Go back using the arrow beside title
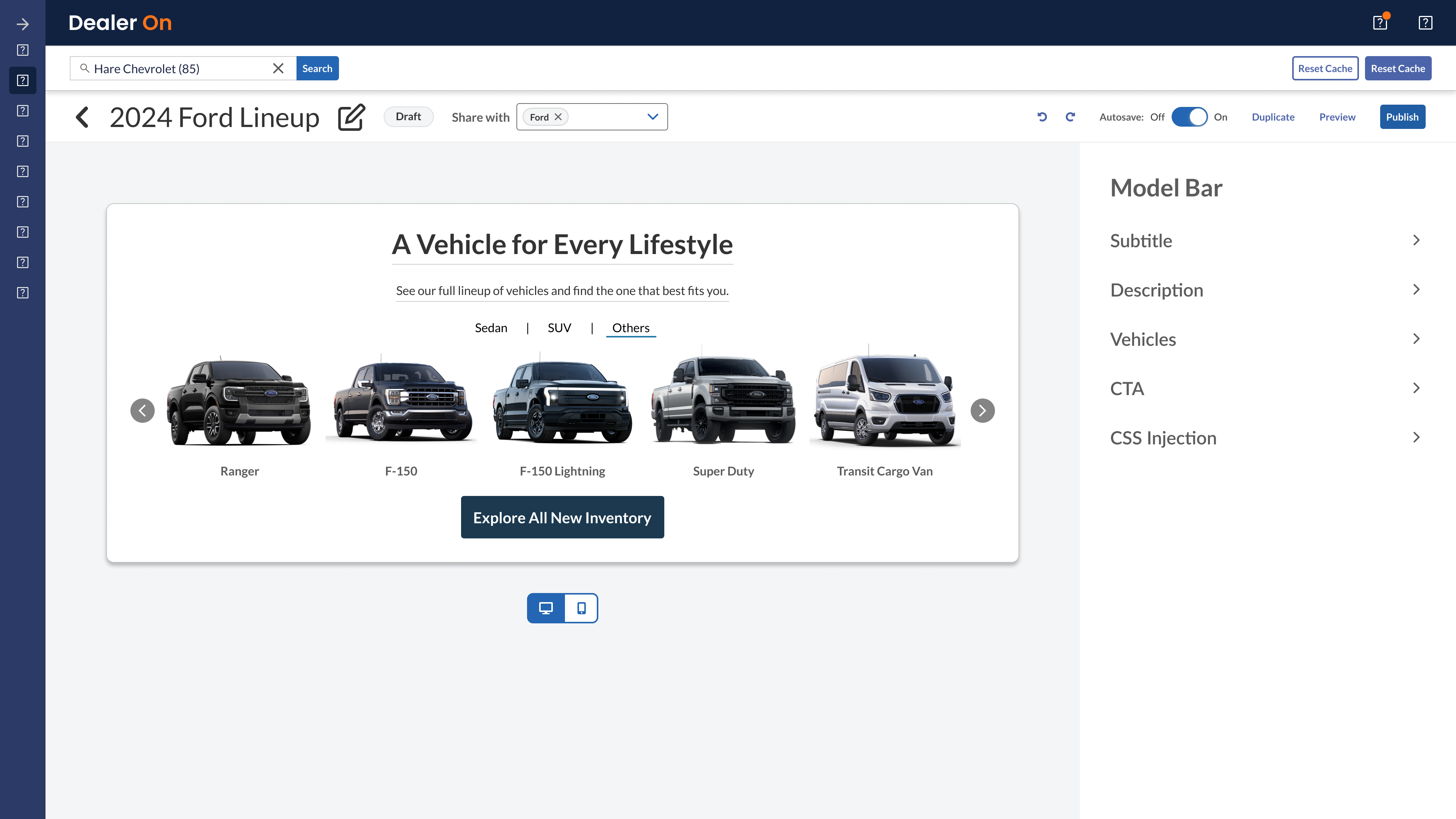Screen dimensions: 1456x819 pyautogui.click(x=83, y=117)
